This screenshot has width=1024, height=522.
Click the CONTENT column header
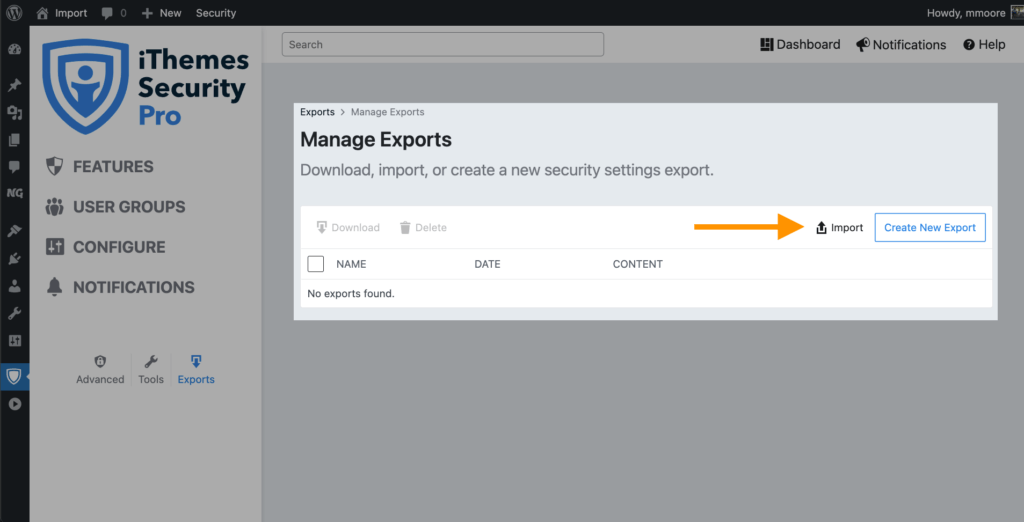[637, 264]
